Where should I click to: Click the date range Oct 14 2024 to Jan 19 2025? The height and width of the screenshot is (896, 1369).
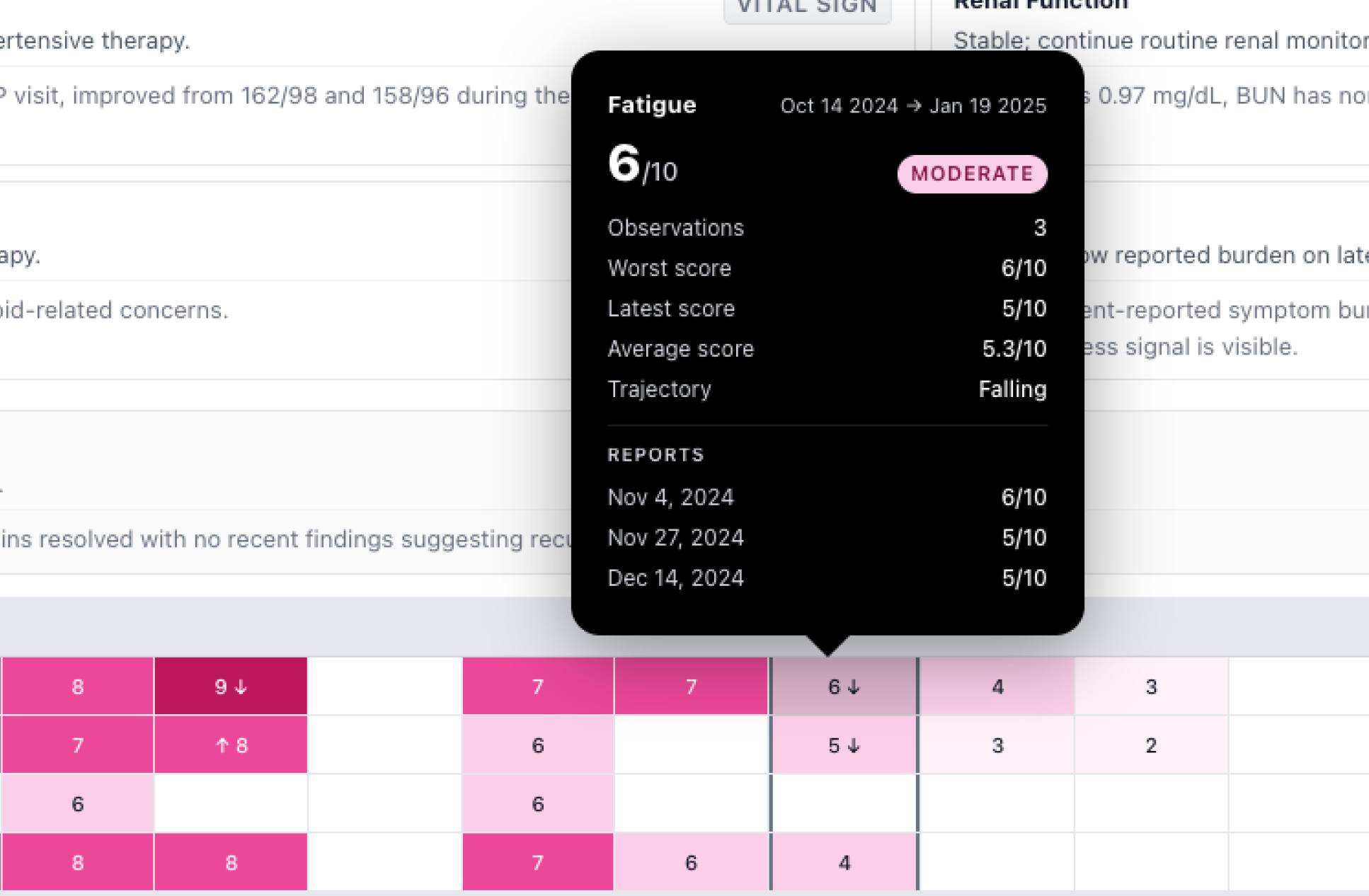tap(913, 106)
